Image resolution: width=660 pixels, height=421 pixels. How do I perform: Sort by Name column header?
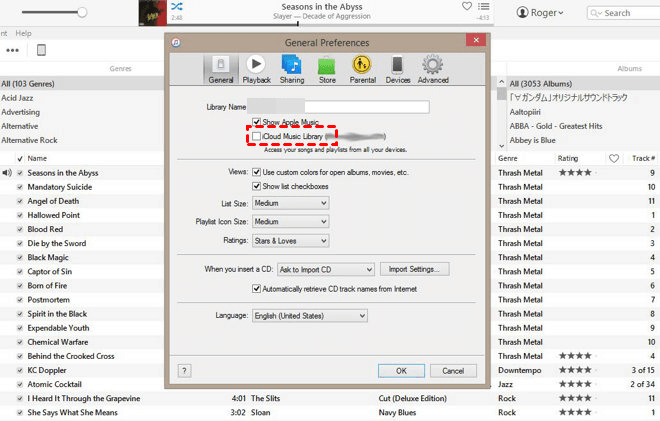click(37, 158)
